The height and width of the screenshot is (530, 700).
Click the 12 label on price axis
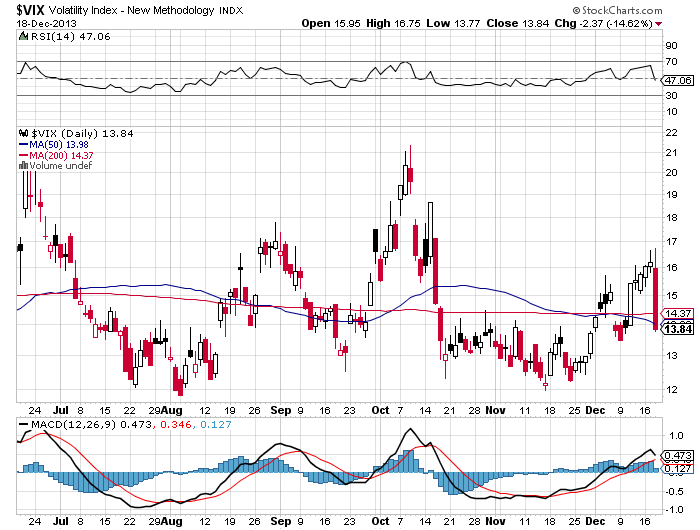[671, 389]
